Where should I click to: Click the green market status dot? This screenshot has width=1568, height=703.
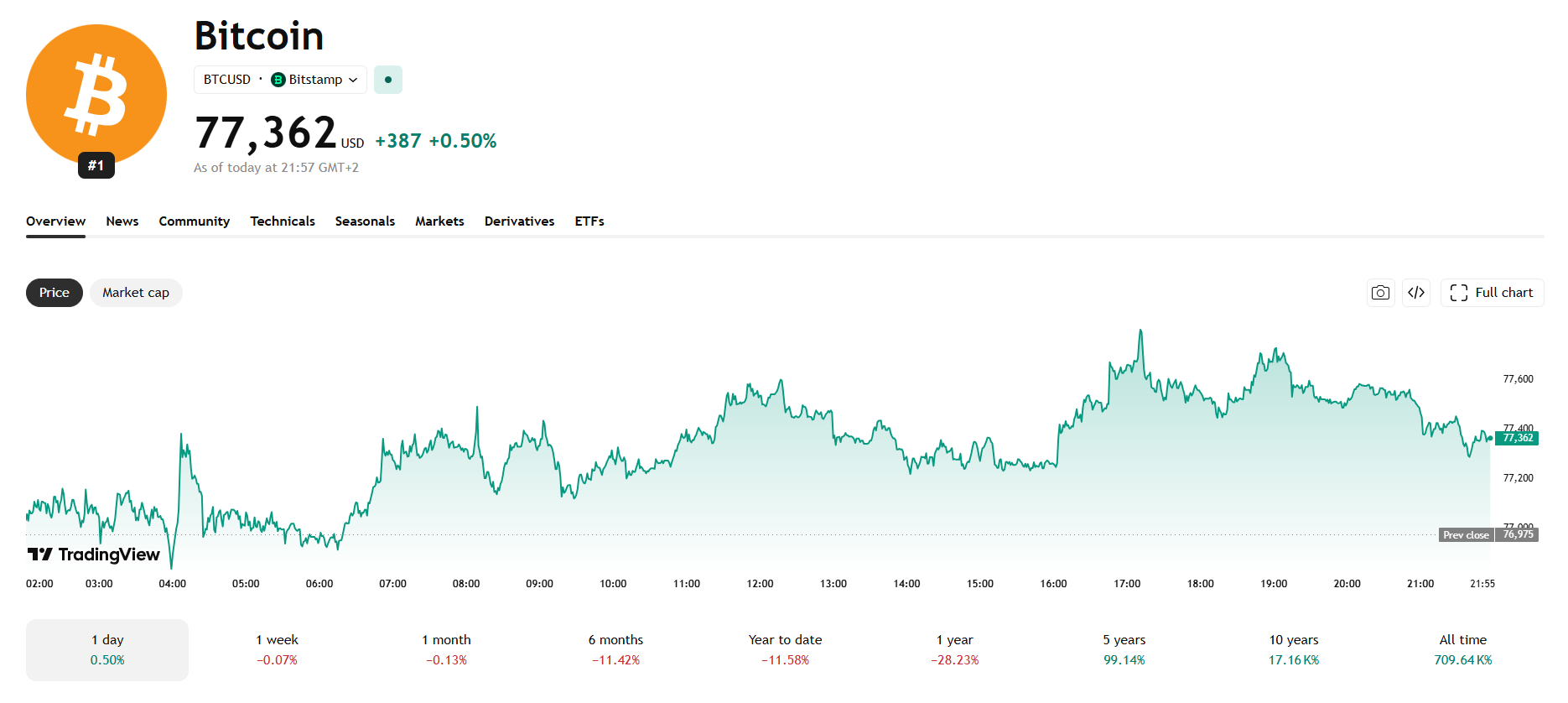(x=388, y=80)
